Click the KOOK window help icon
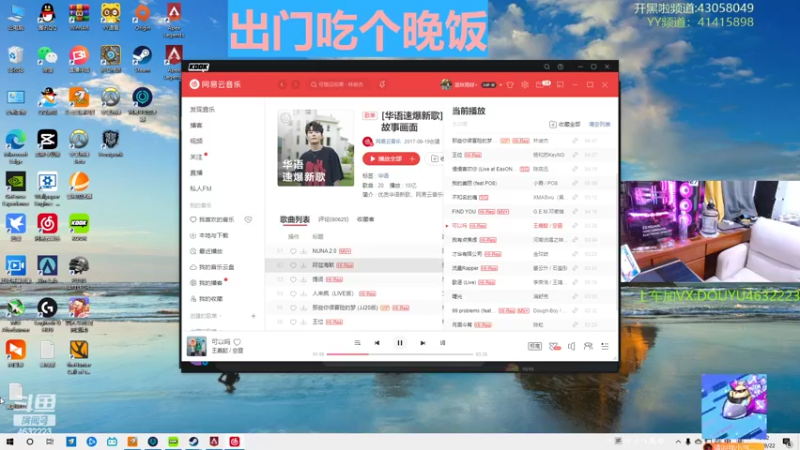Screen dimensions: 800x450 pos(560,67)
